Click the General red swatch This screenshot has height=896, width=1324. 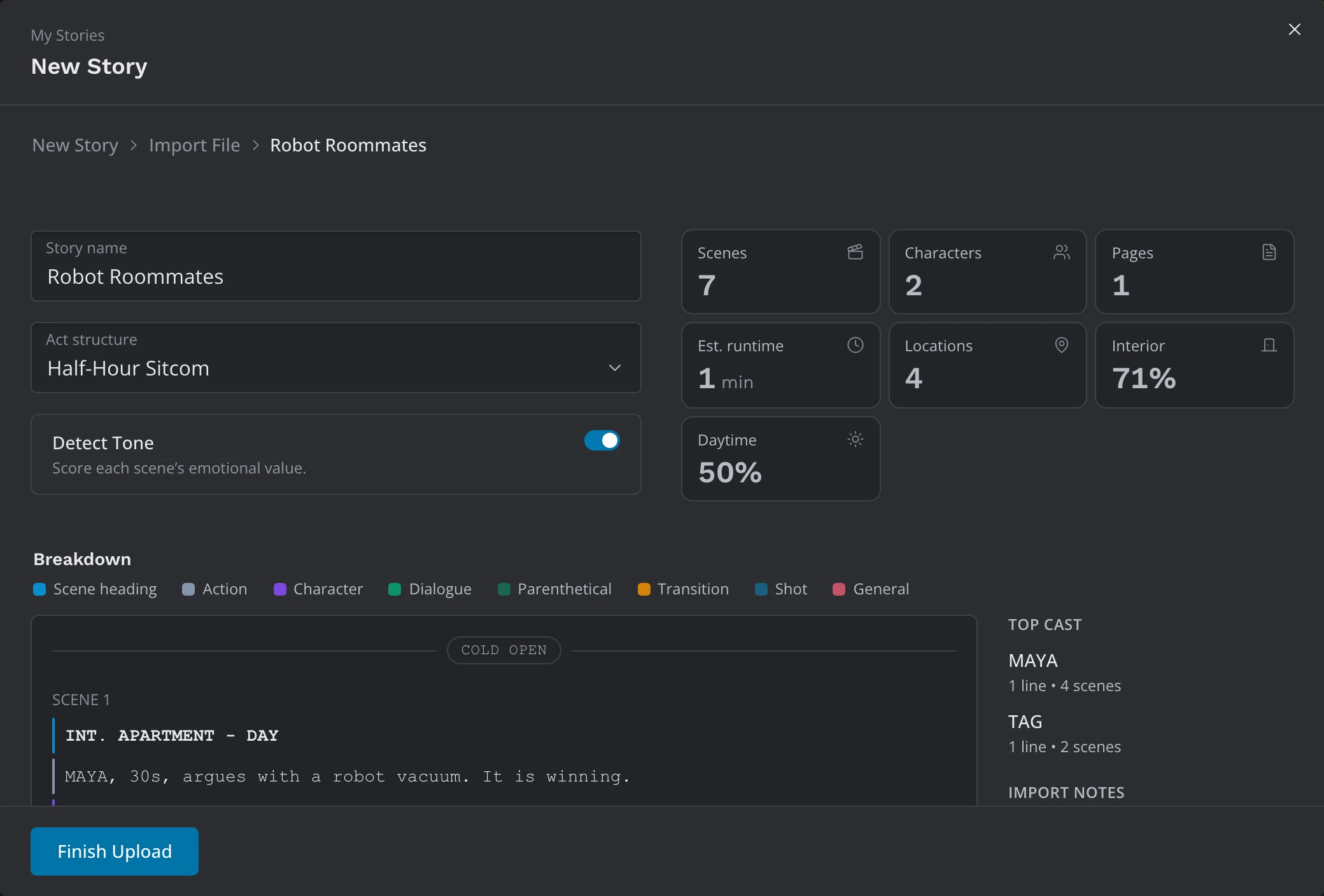pos(839,589)
